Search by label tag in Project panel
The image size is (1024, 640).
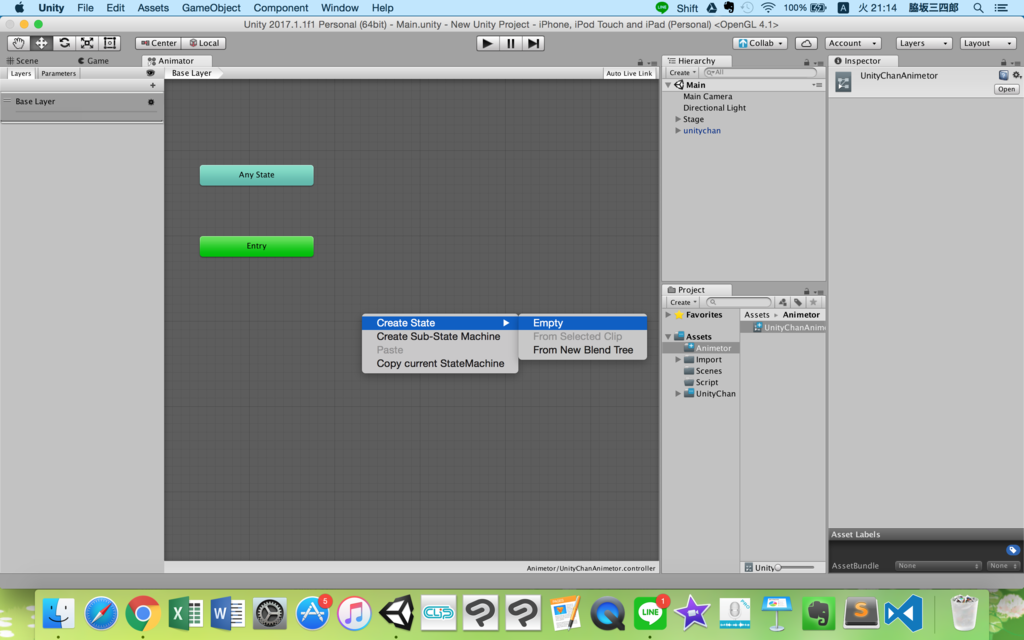click(798, 302)
